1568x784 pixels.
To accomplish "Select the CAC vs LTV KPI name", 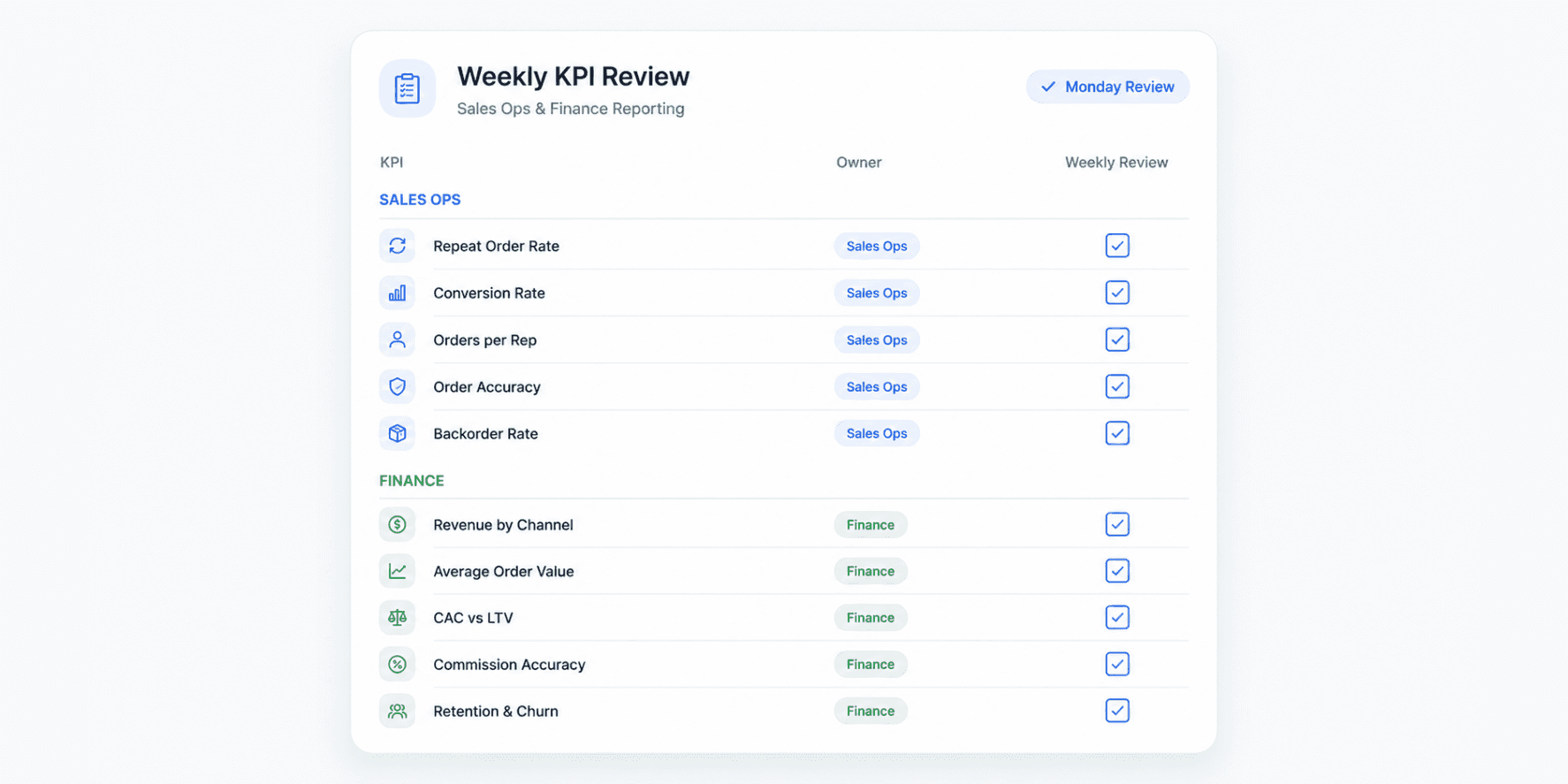I will (x=473, y=618).
